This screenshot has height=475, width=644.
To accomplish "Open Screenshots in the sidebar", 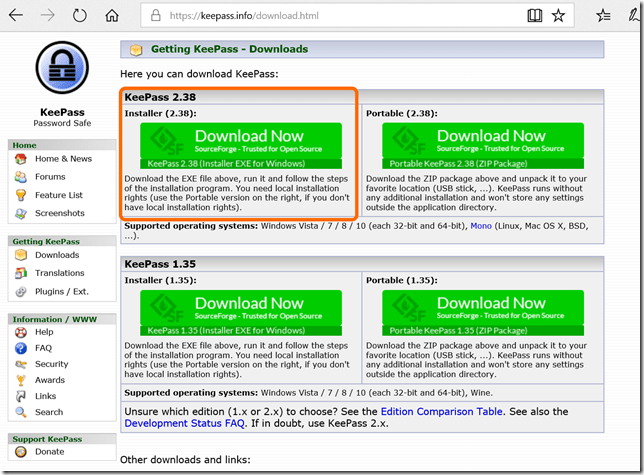I will (59, 213).
